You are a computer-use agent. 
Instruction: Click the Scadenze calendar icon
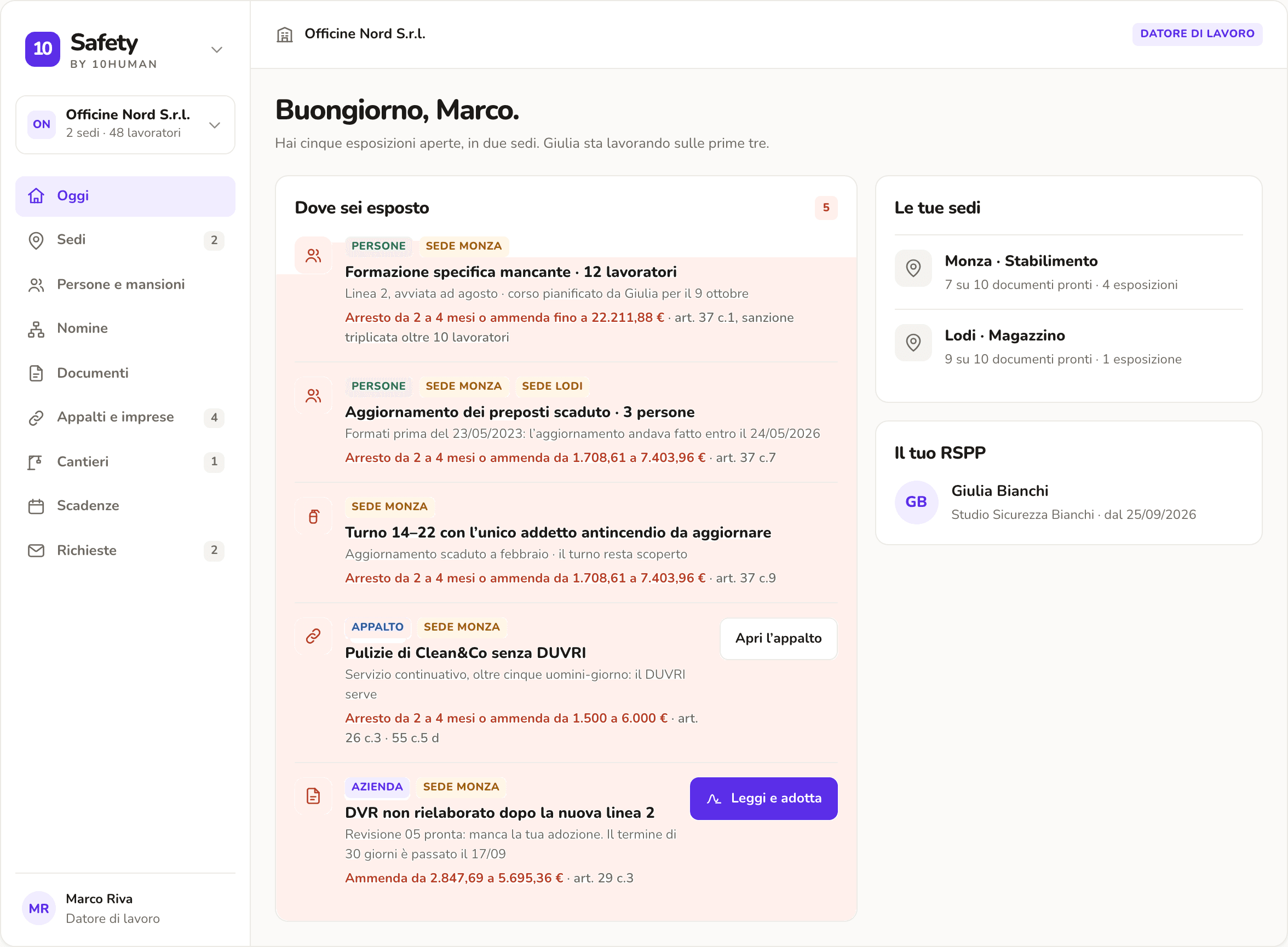(36, 506)
